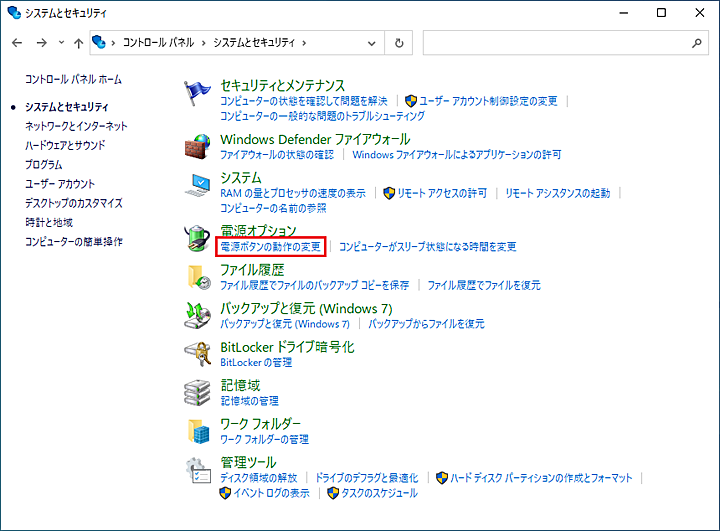The image size is (720, 531).
Task: Go up one level with up arrow
Action: [x=79, y=43]
